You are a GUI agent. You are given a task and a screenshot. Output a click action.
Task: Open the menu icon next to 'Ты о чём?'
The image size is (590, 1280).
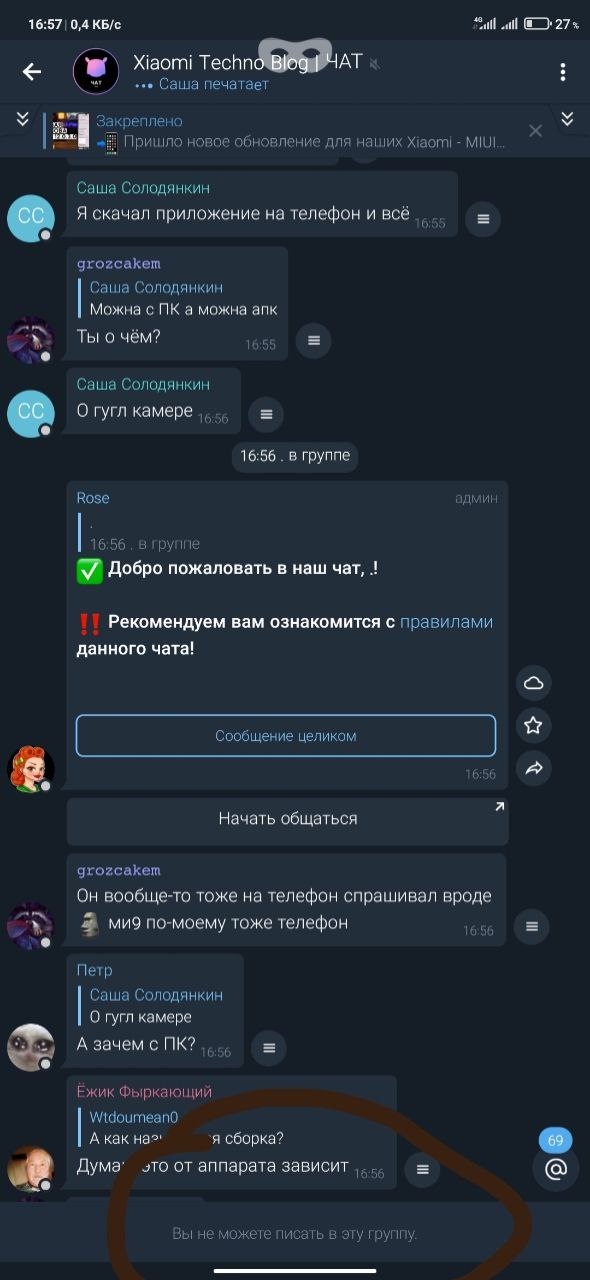(x=313, y=340)
